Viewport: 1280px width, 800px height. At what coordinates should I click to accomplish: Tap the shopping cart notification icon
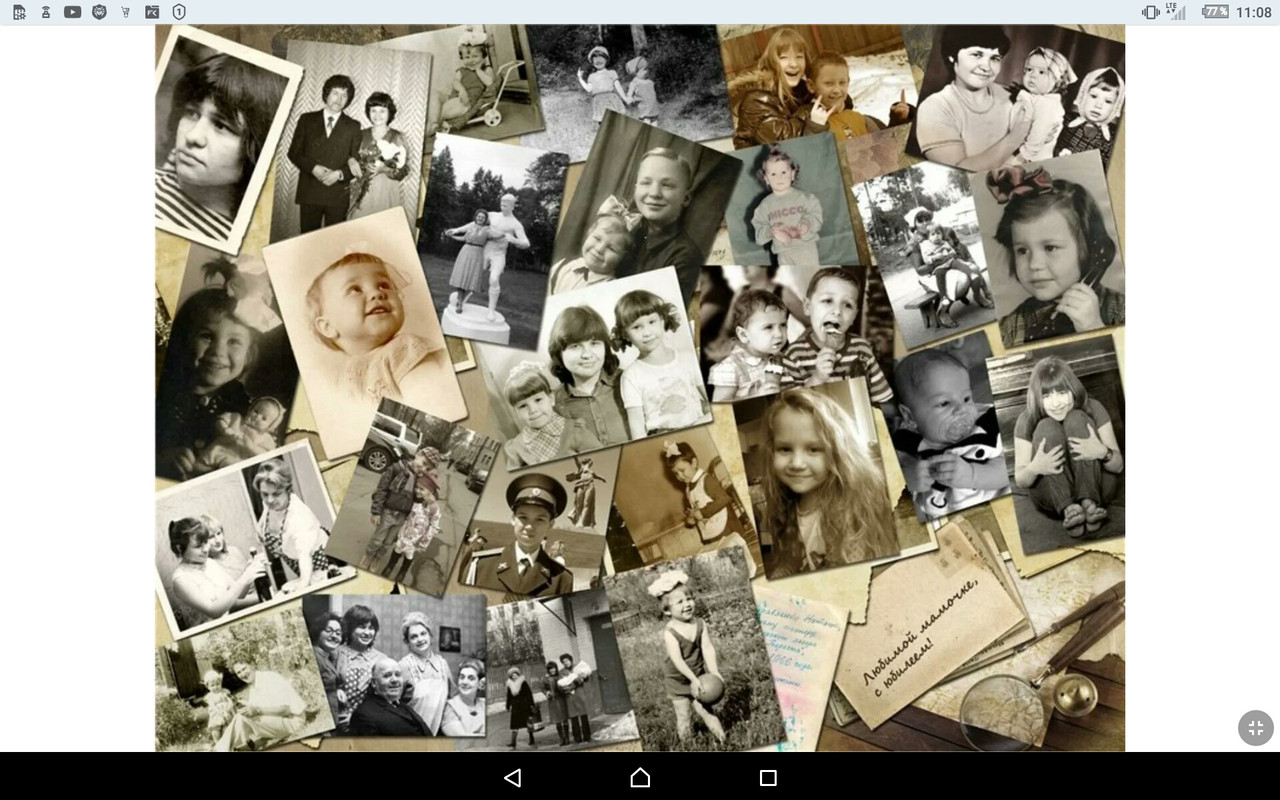point(125,12)
